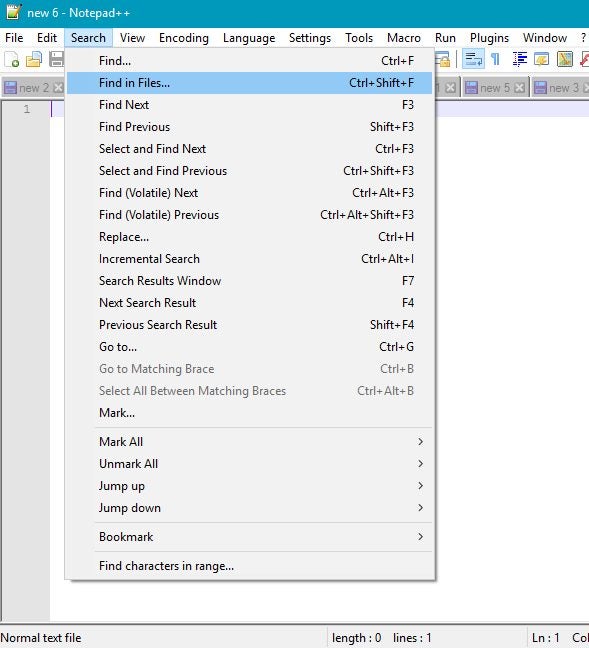The height and width of the screenshot is (648, 589).
Task: Expand the Bookmark submenu
Action: point(249,537)
